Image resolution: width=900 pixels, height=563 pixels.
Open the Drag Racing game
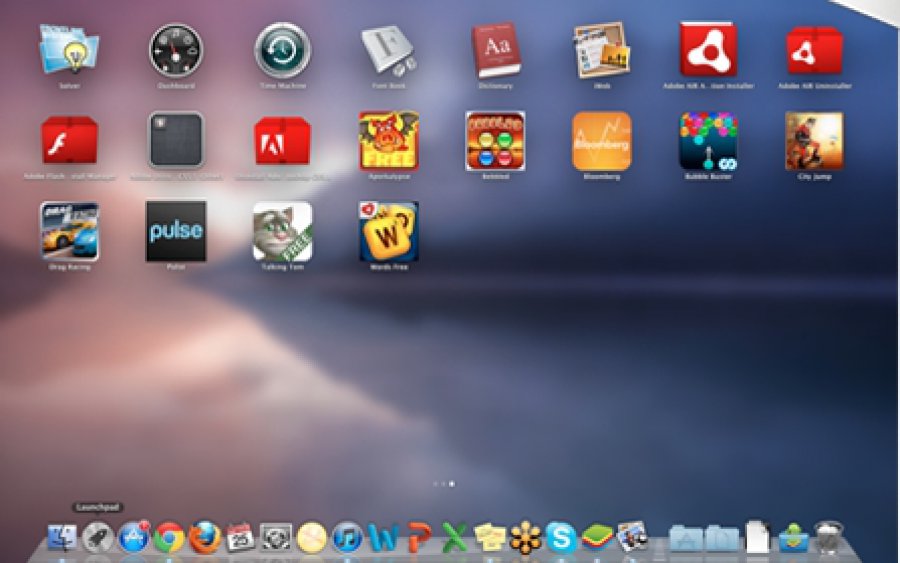(69, 231)
